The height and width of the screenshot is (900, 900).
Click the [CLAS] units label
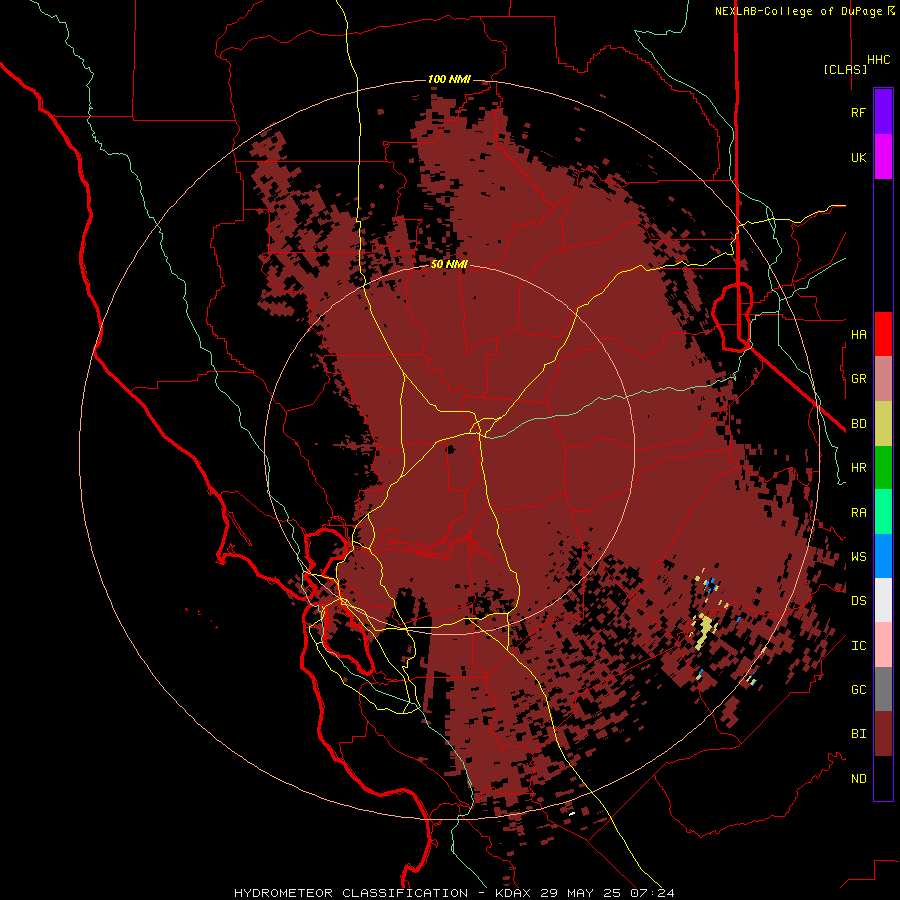pos(845,69)
